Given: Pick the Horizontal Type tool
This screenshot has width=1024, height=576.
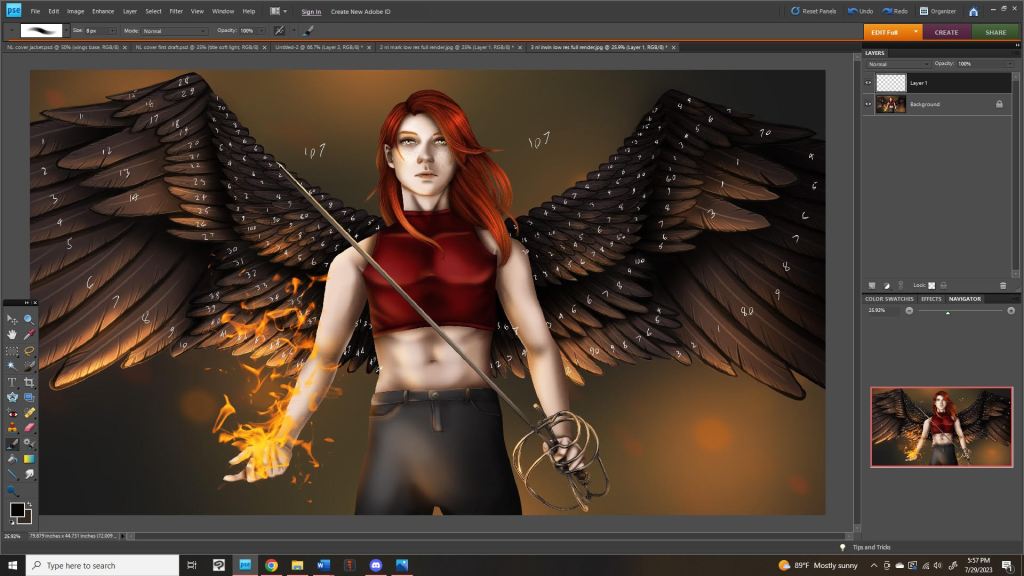Looking at the screenshot, I should click(12, 382).
